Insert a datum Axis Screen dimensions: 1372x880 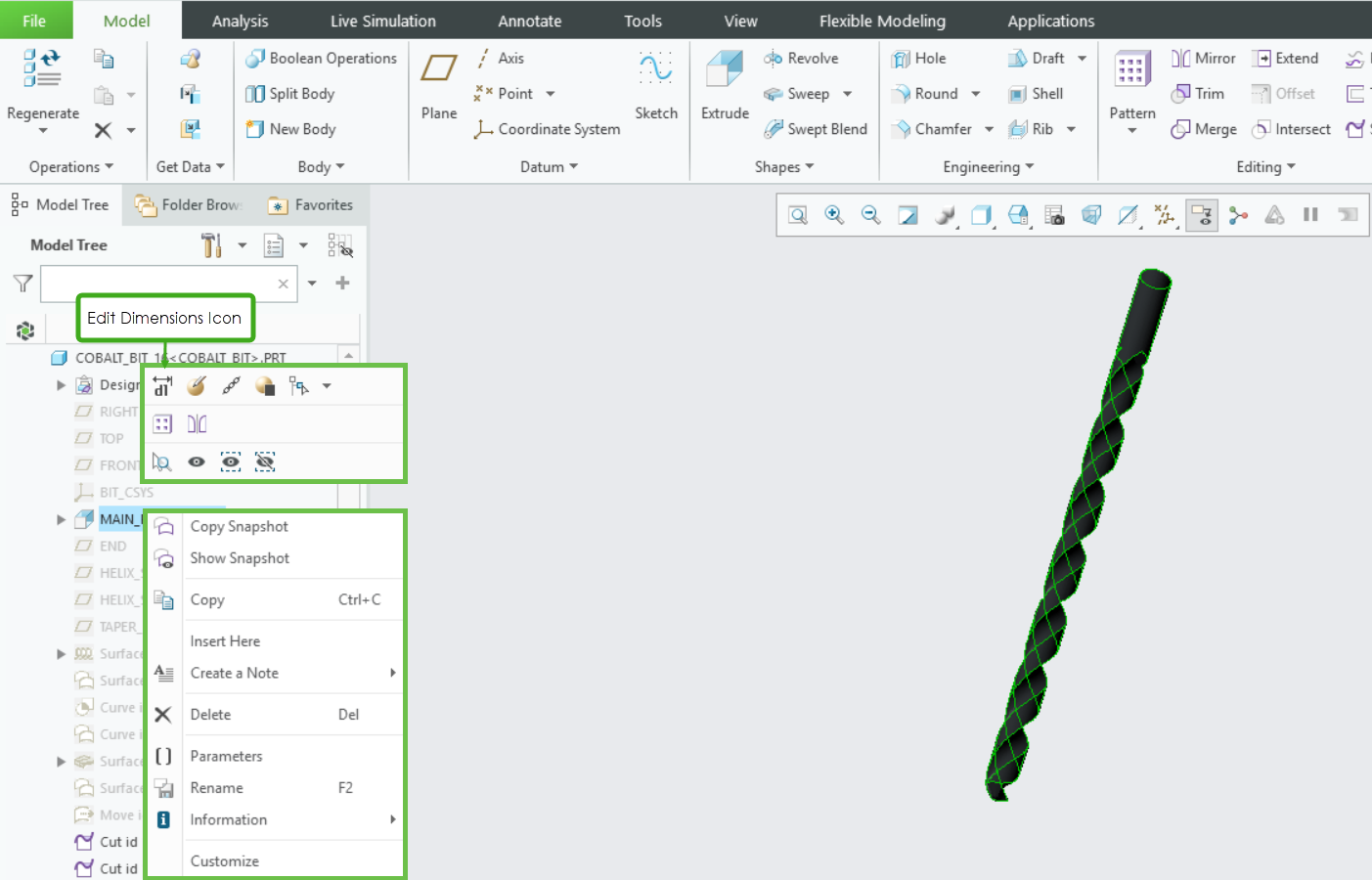[500, 59]
